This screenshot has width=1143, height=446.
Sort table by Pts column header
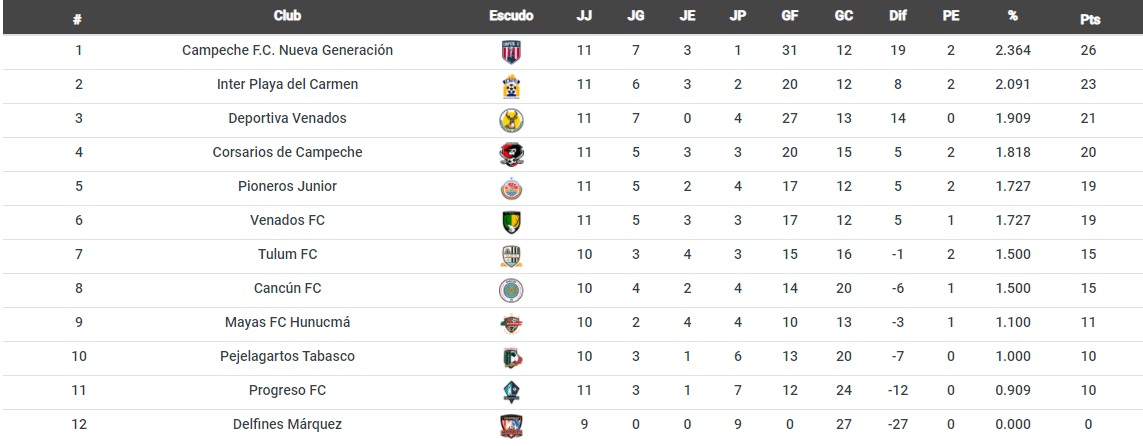click(x=1090, y=20)
